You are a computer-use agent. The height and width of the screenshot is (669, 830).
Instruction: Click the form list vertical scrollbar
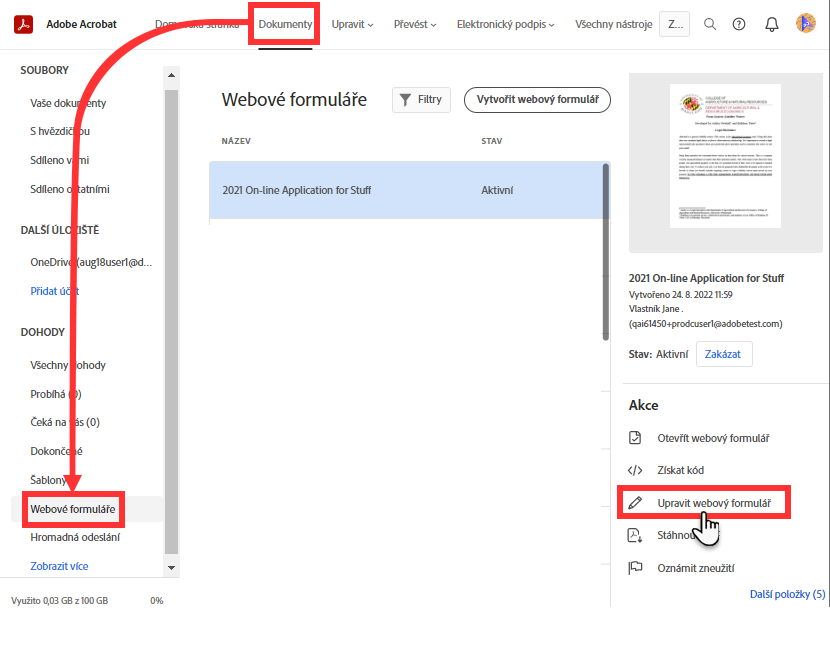point(606,252)
